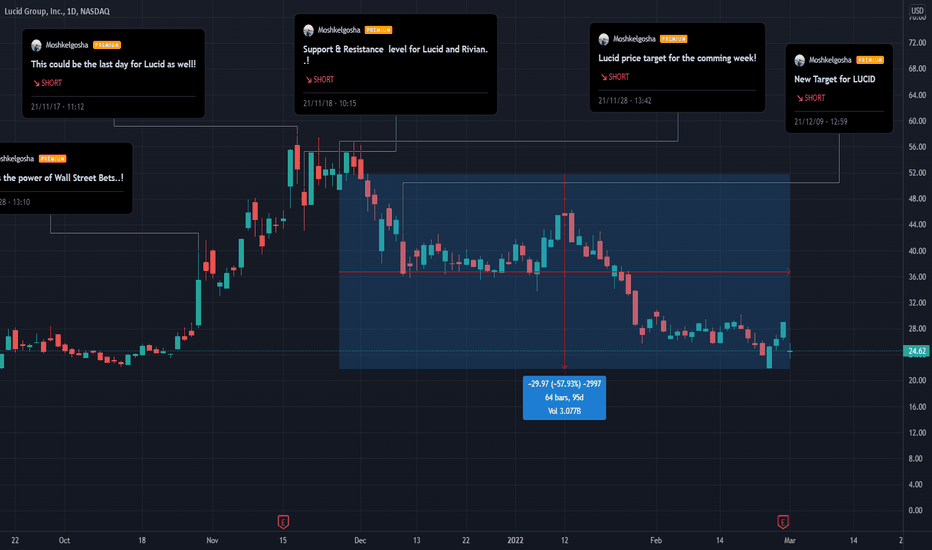Click the "16.00" price axis label
932x550 pixels.
(x=917, y=407)
